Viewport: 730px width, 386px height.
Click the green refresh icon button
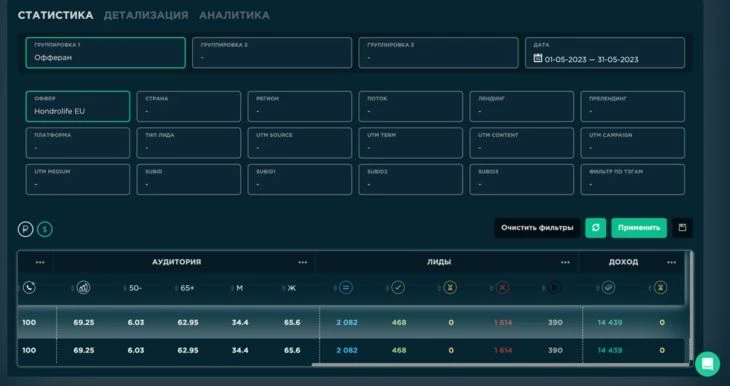(595, 228)
